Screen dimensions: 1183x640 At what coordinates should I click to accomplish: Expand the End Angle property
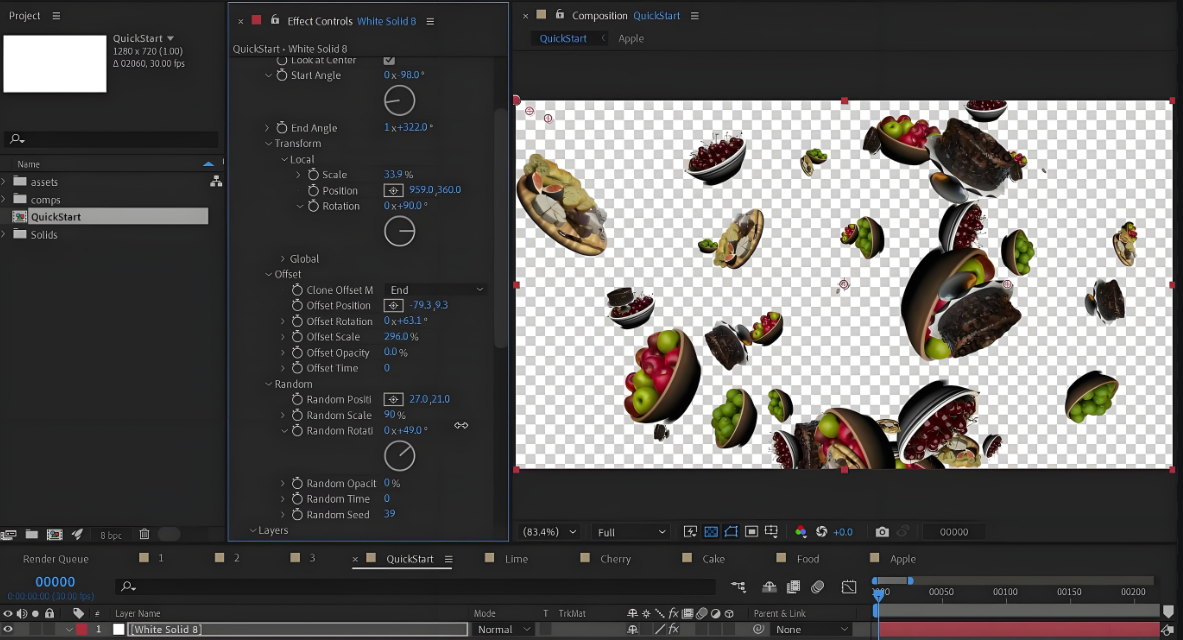267,128
